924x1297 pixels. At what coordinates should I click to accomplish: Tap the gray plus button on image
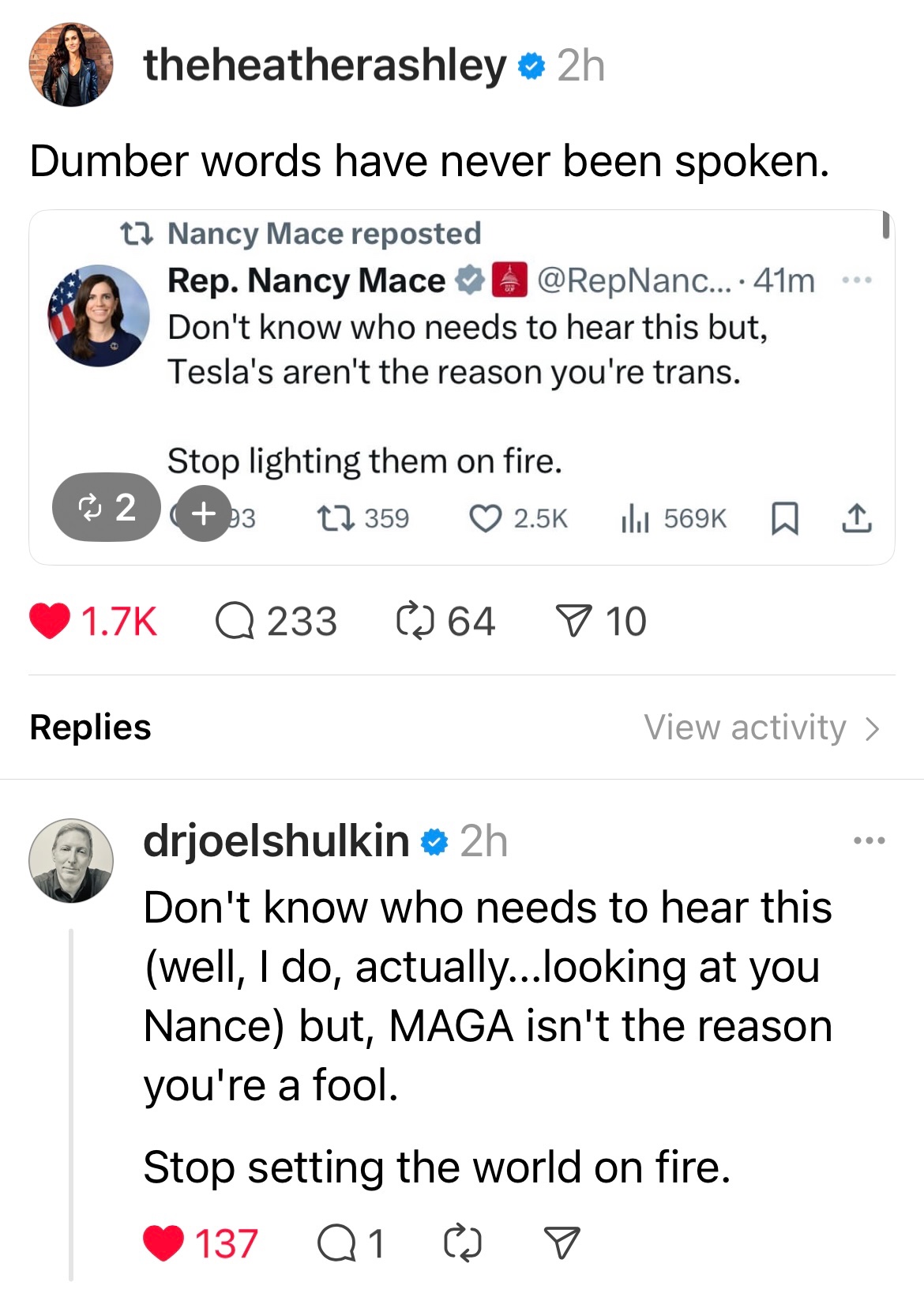pos(204,513)
